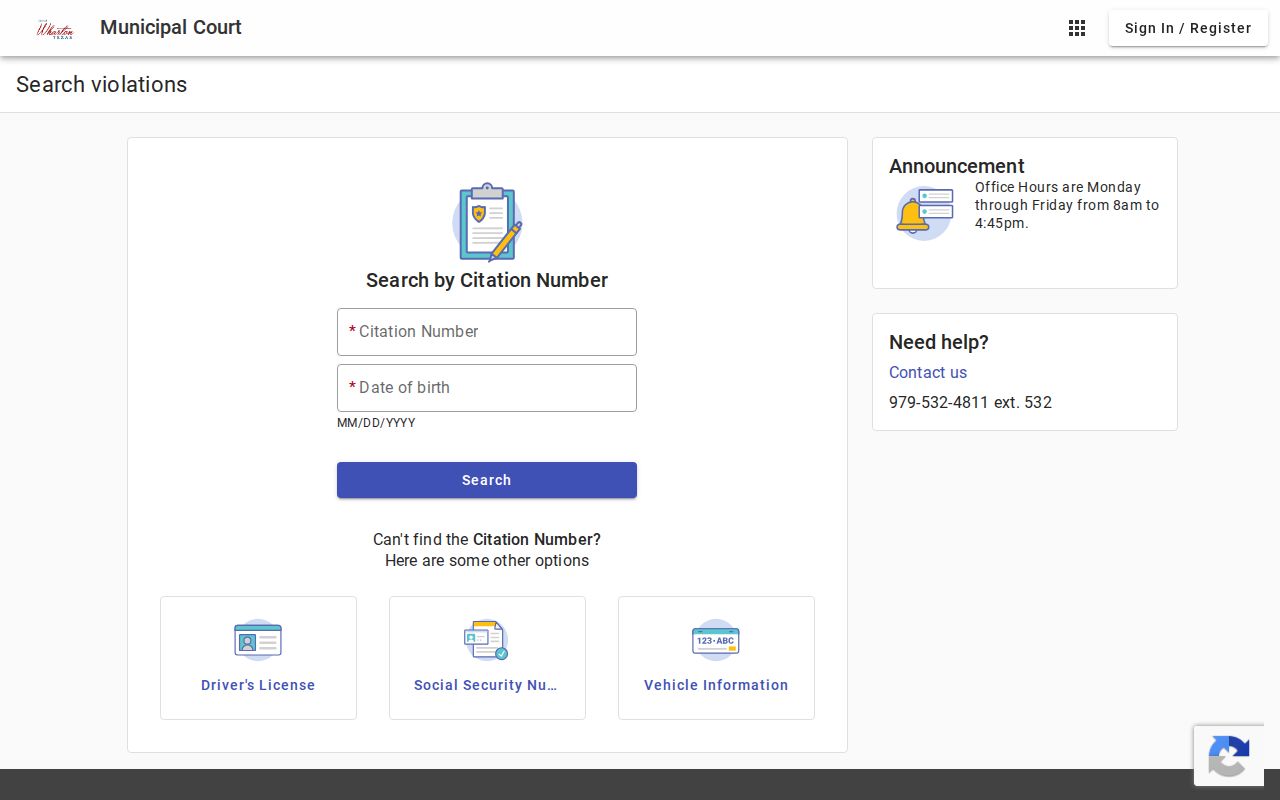
Task: Click the license plate Vehicle Information icon
Action: pyautogui.click(x=716, y=640)
